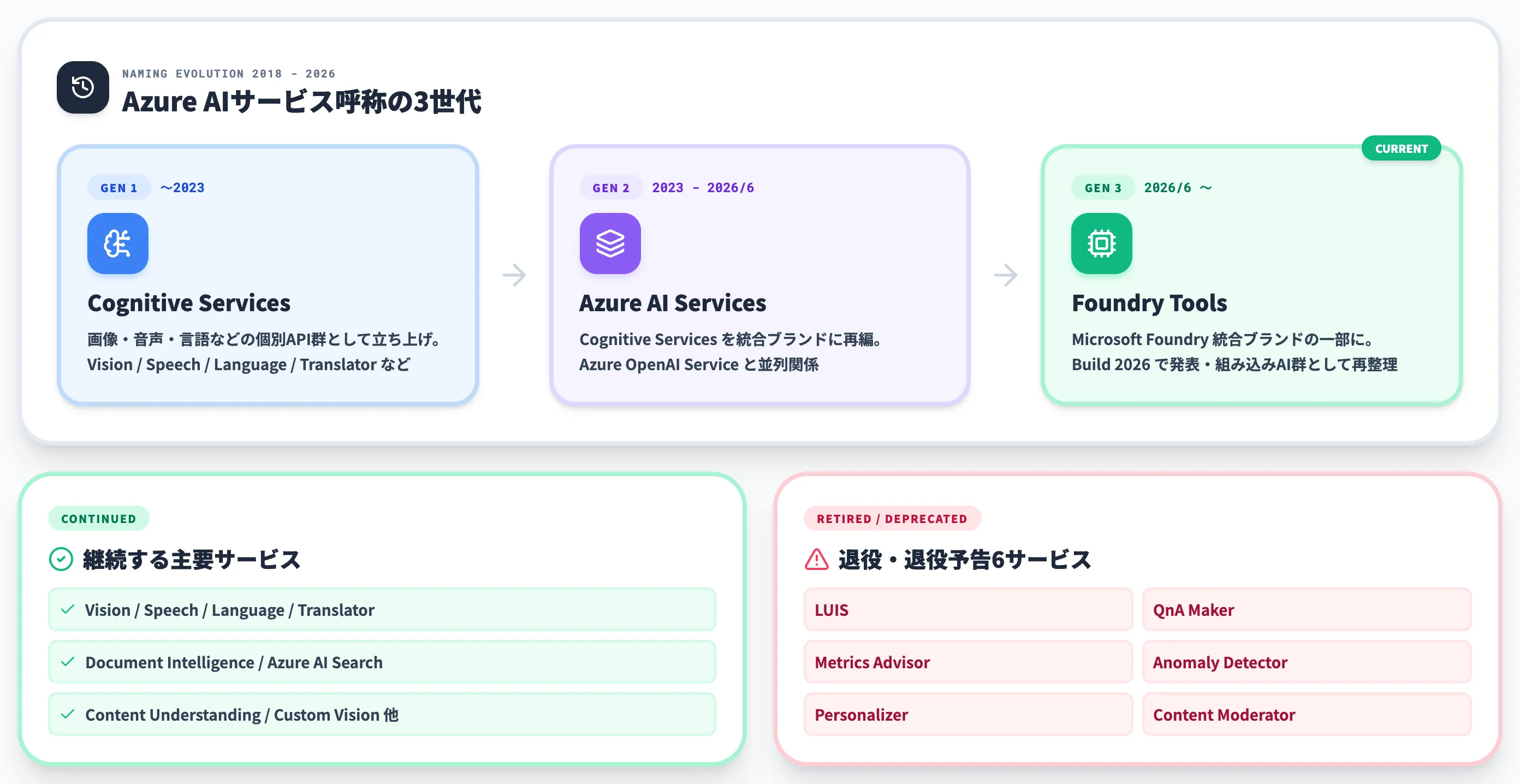This screenshot has width=1520, height=784.
Task: Click the GEN 3 badge
Action: point(1103,188)
